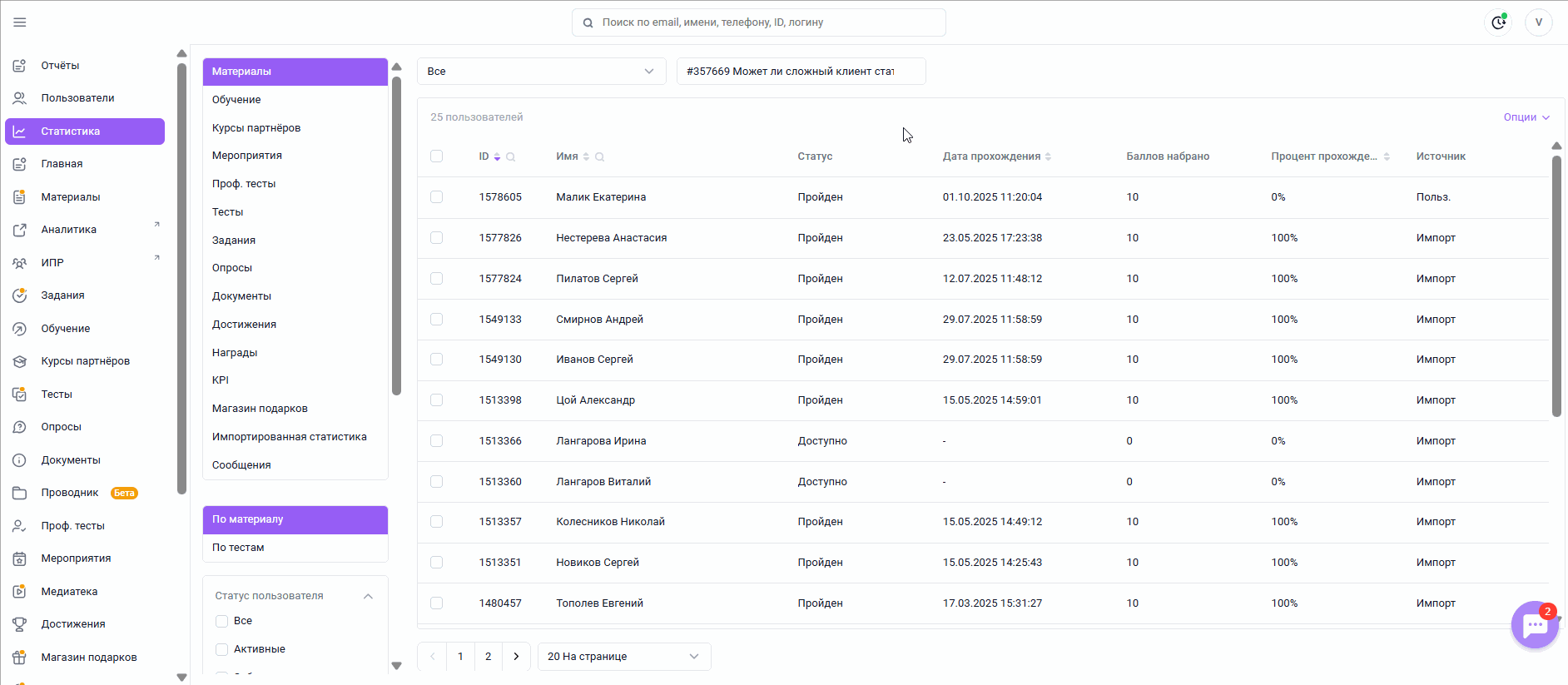Switch to По тестам tab
1568x685 pixels.
coord(238,548)
